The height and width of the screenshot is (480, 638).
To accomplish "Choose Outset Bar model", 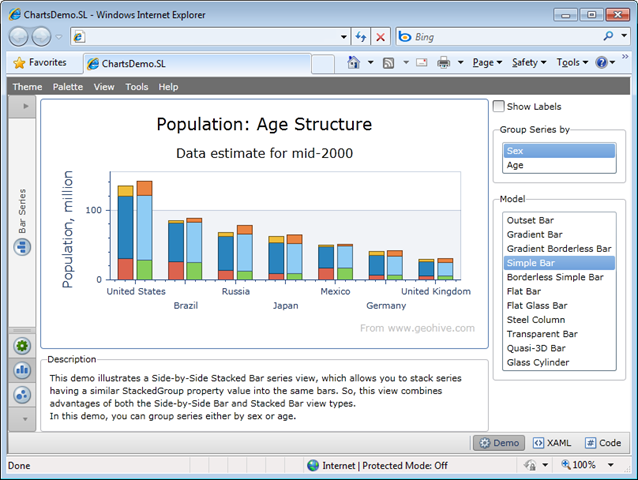I will click(559, 220).
